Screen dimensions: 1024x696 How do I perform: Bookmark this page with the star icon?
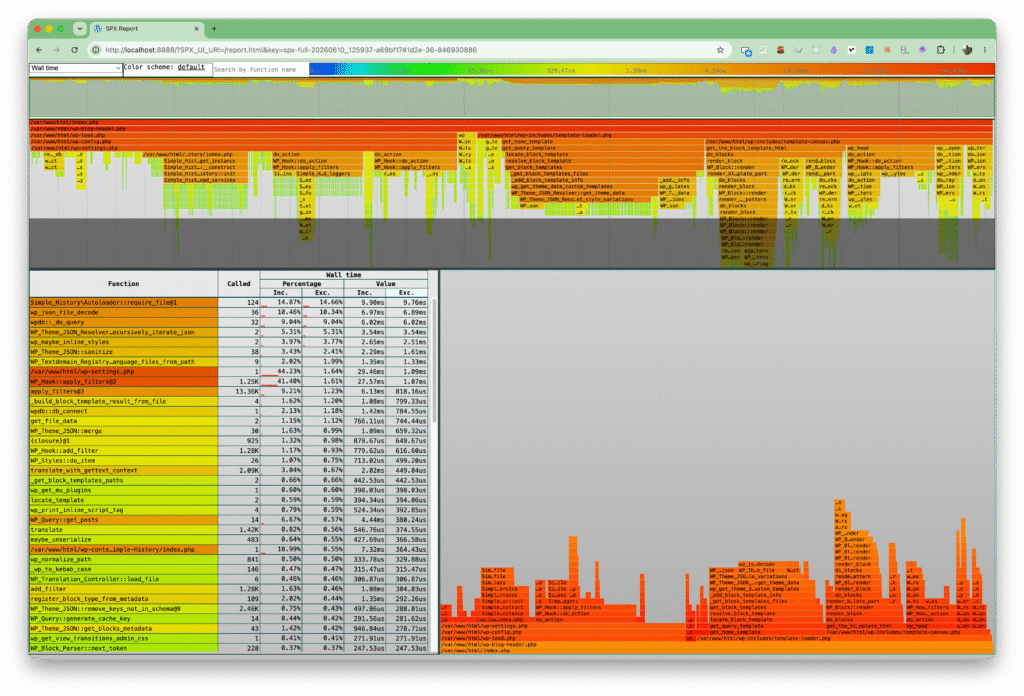point(720,50)
